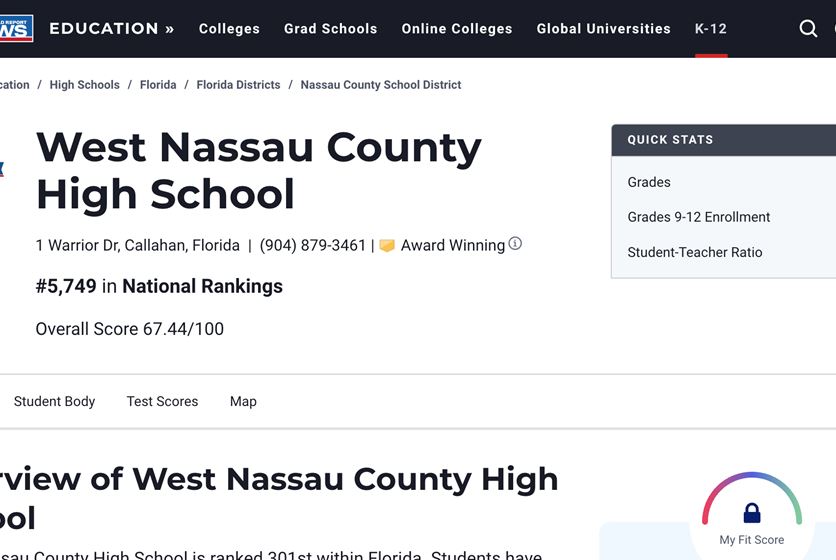The height and width of the screenshot is (560, 836).
Task: Follow the High Schools breadcrumb link
Action: (85, 85)
